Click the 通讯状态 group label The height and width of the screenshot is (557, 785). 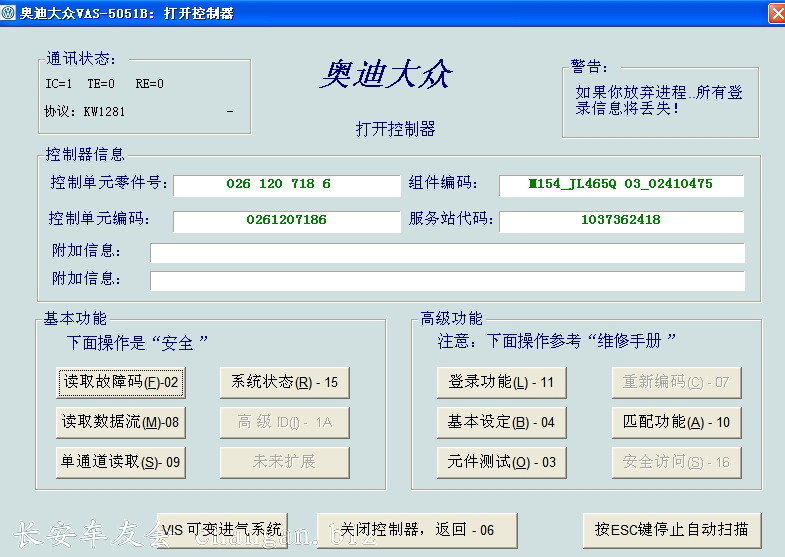tap(81, 59)
